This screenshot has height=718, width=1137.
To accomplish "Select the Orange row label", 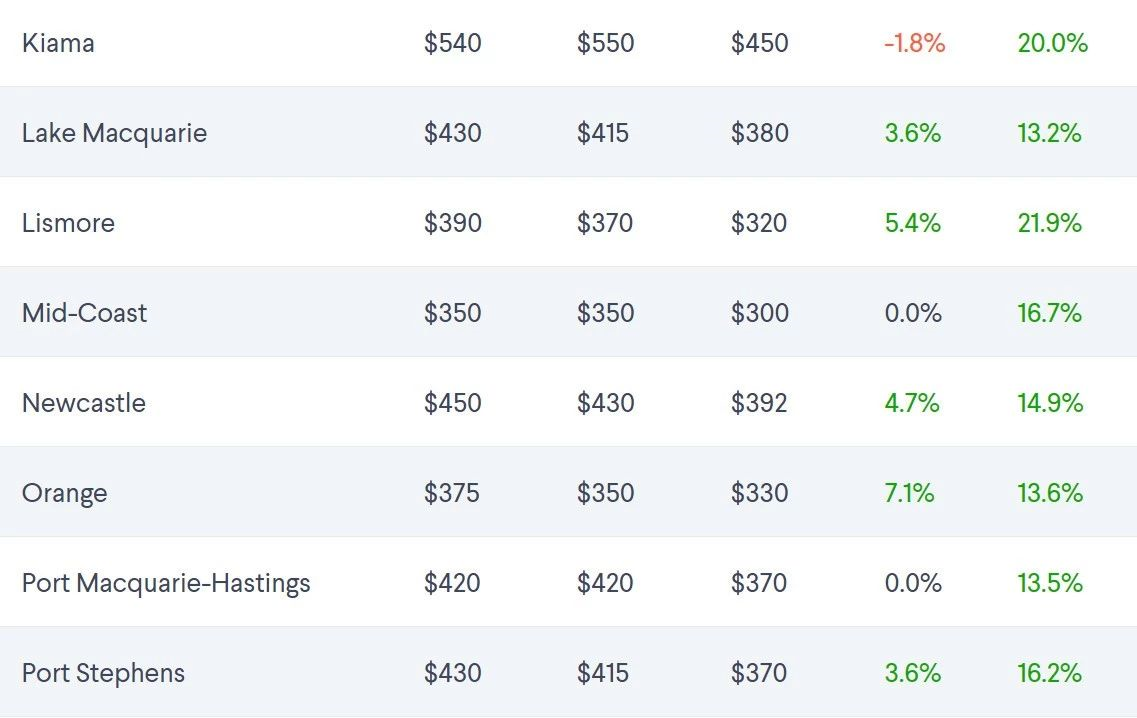I will tap(64, 493).
